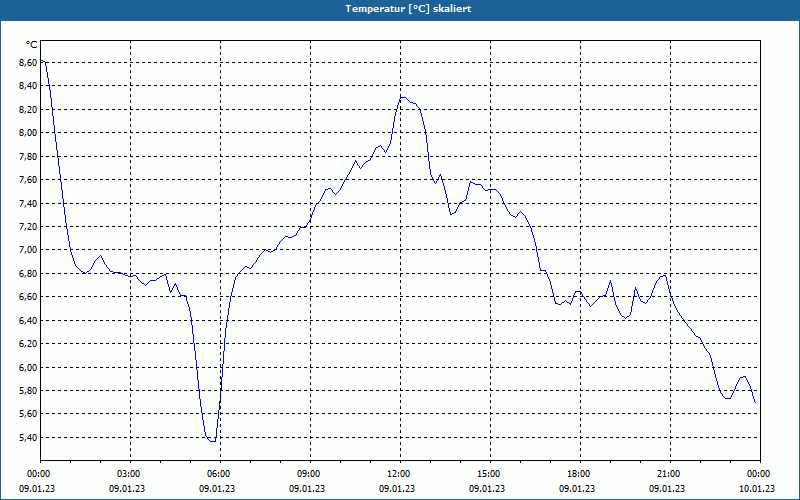Click the 10.01.23 date label
Image resolution: width=800 pixels, height=500 pixels.
tap(757, 489)
